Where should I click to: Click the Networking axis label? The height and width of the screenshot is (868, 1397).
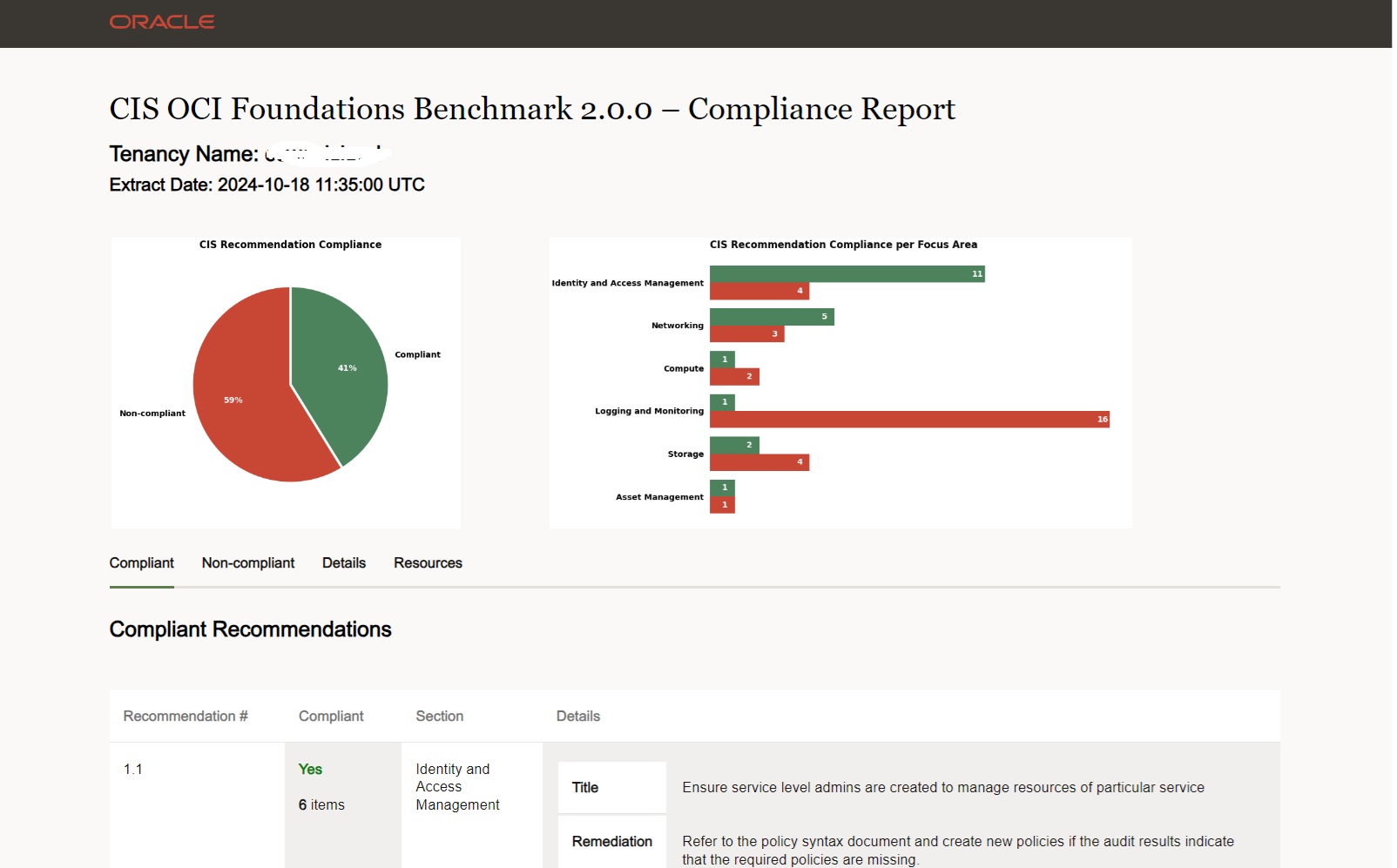677,326
